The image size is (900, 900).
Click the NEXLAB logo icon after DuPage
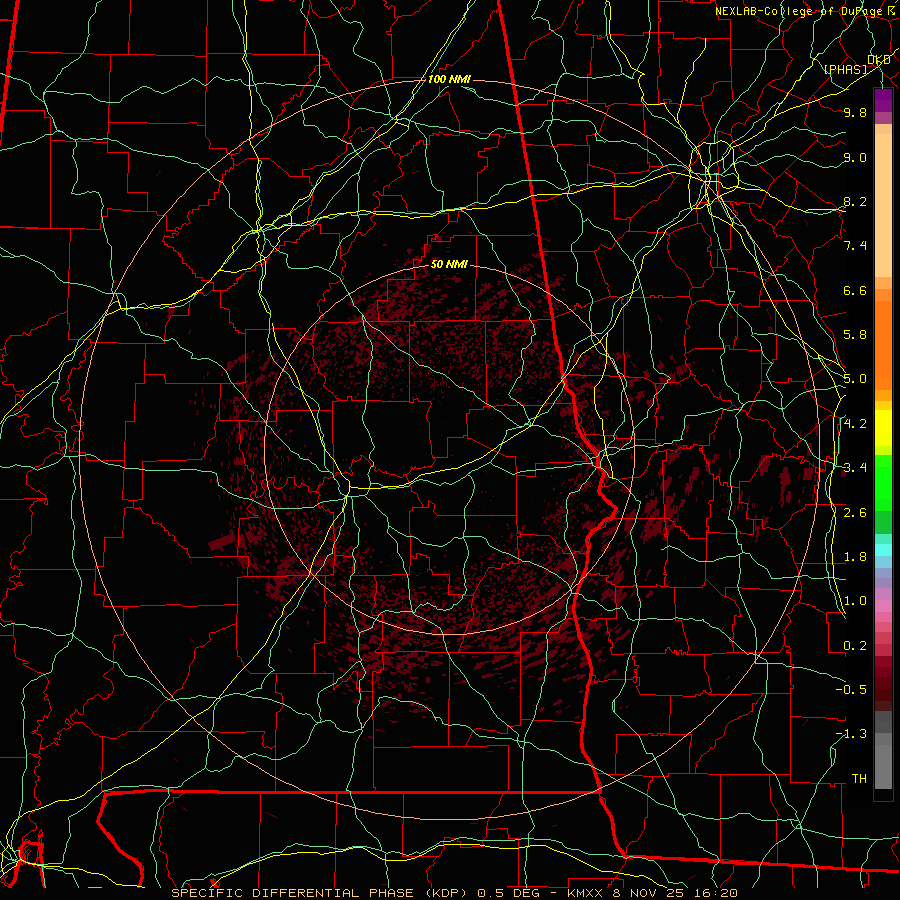[892, 10]
